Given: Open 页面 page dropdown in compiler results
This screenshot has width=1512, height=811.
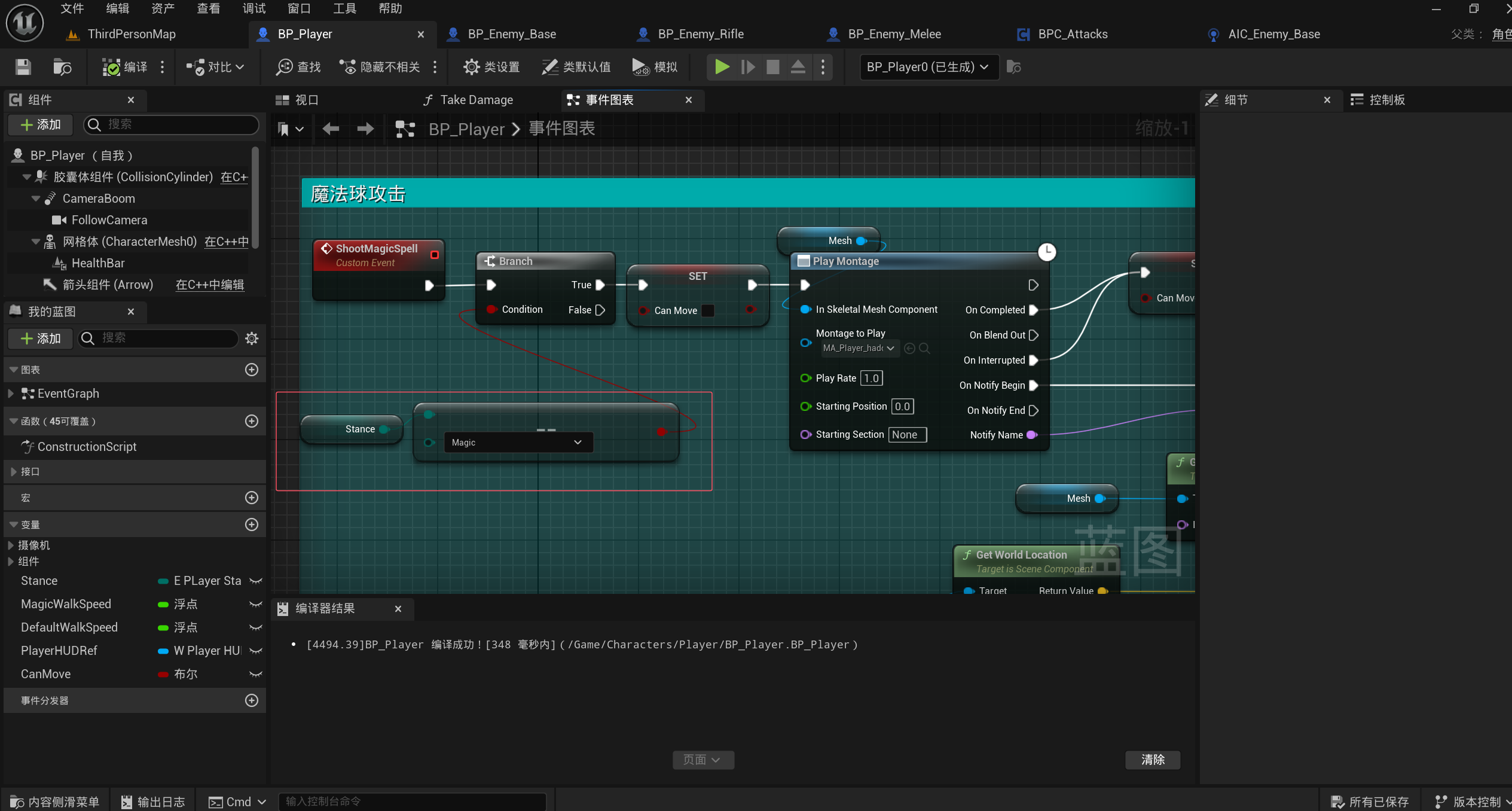Looking at the screenshot, I should (x=703, y=760).
